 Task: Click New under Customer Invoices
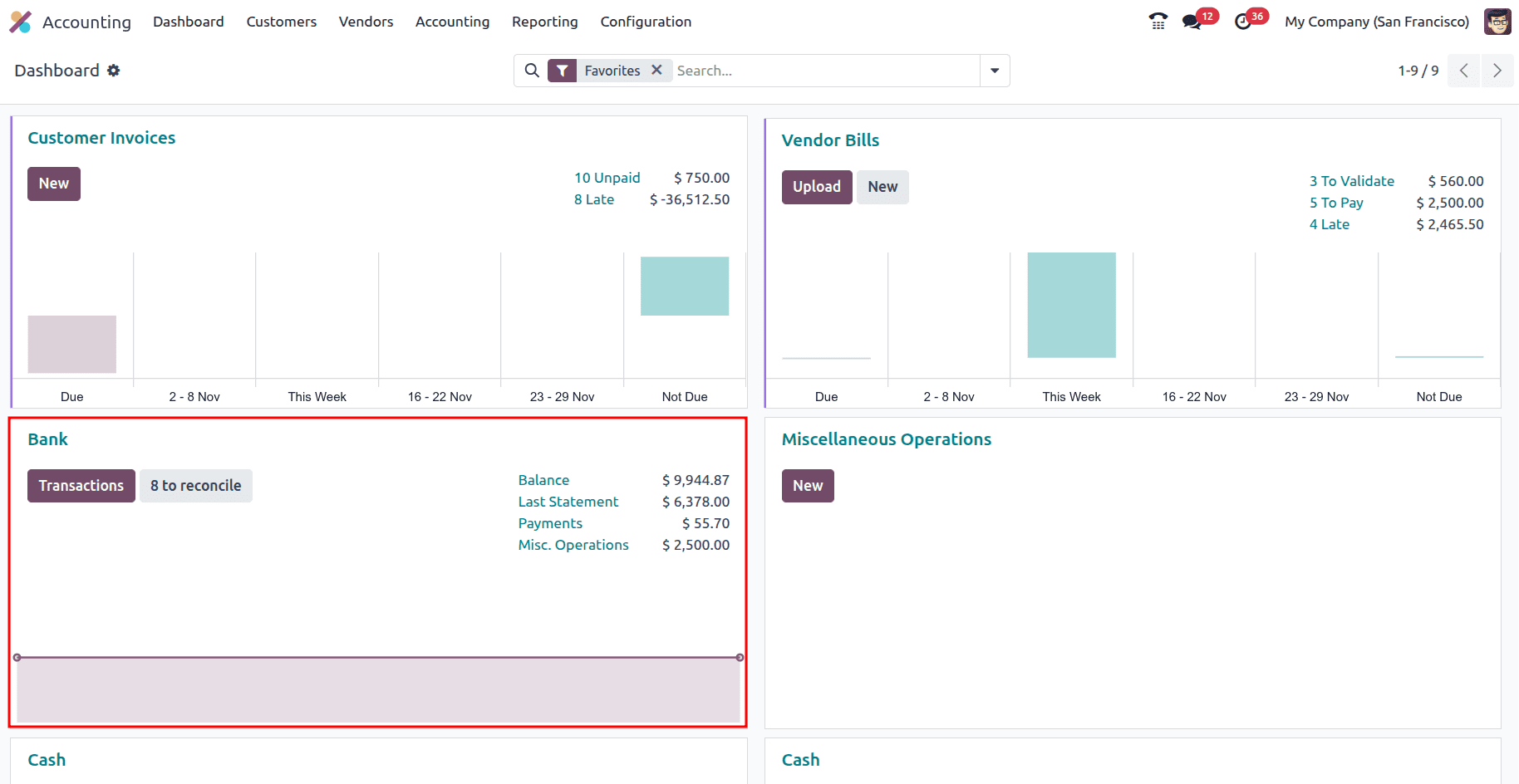pyautogui.click(x=53, y=184)
